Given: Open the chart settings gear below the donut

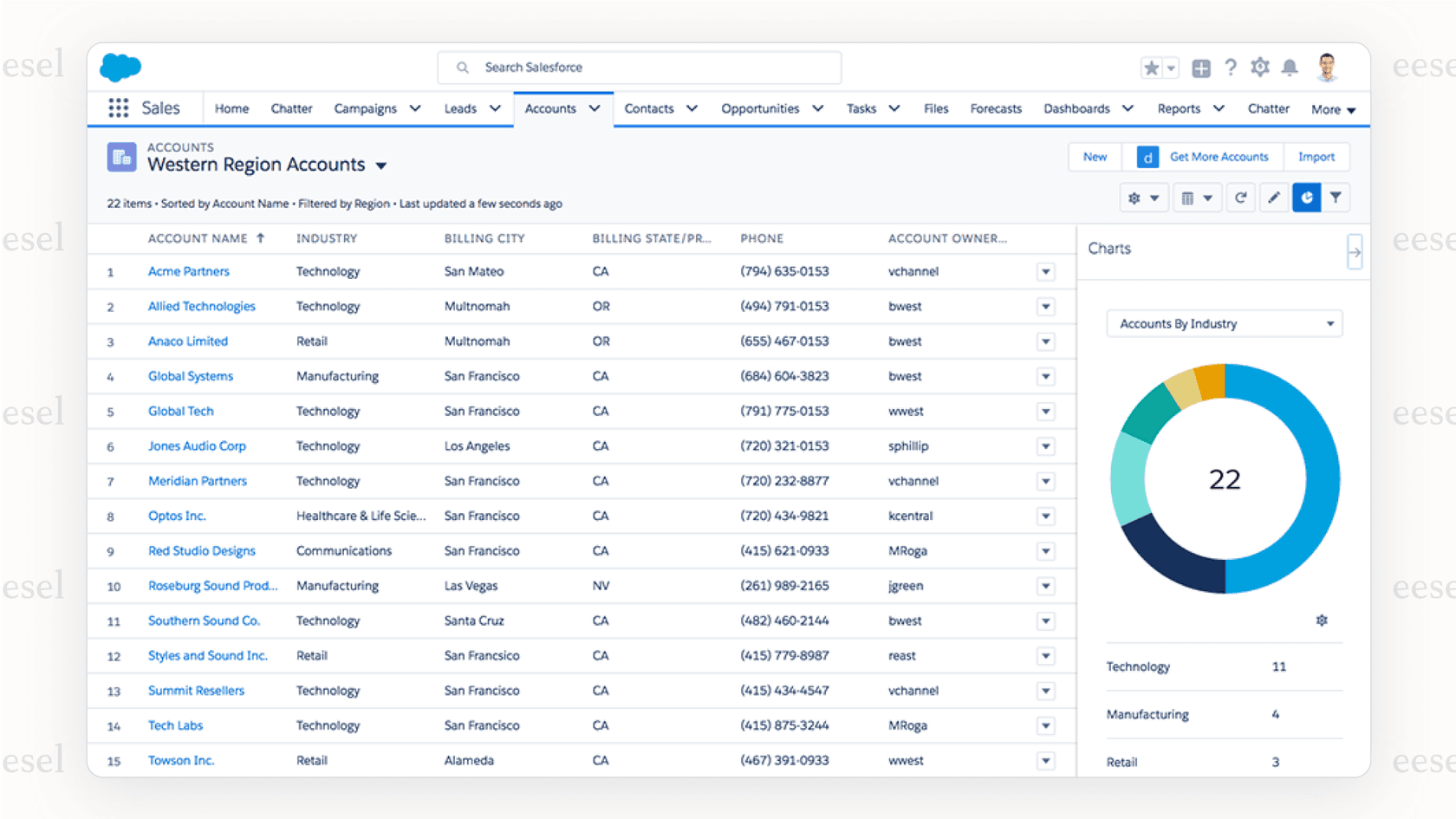Looking at the screenshot, I should pyautogui.click(x=1322, y=620).
